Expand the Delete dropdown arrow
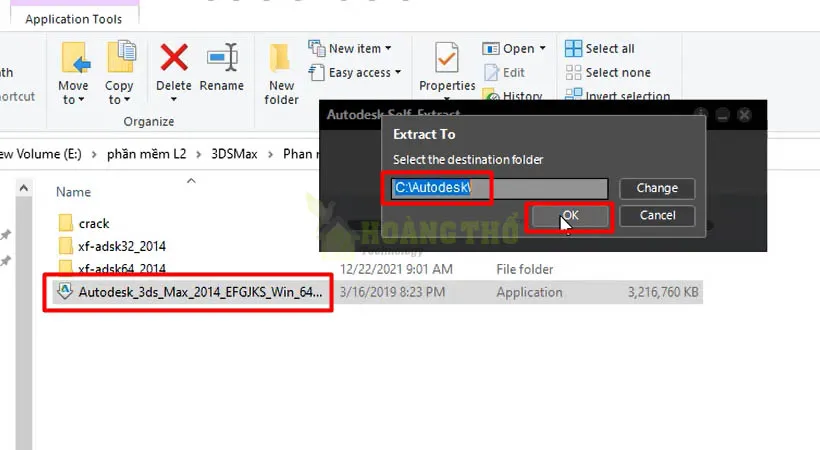Image resolution: width=820 pixels, height=450 pixels. click(174, 99)
